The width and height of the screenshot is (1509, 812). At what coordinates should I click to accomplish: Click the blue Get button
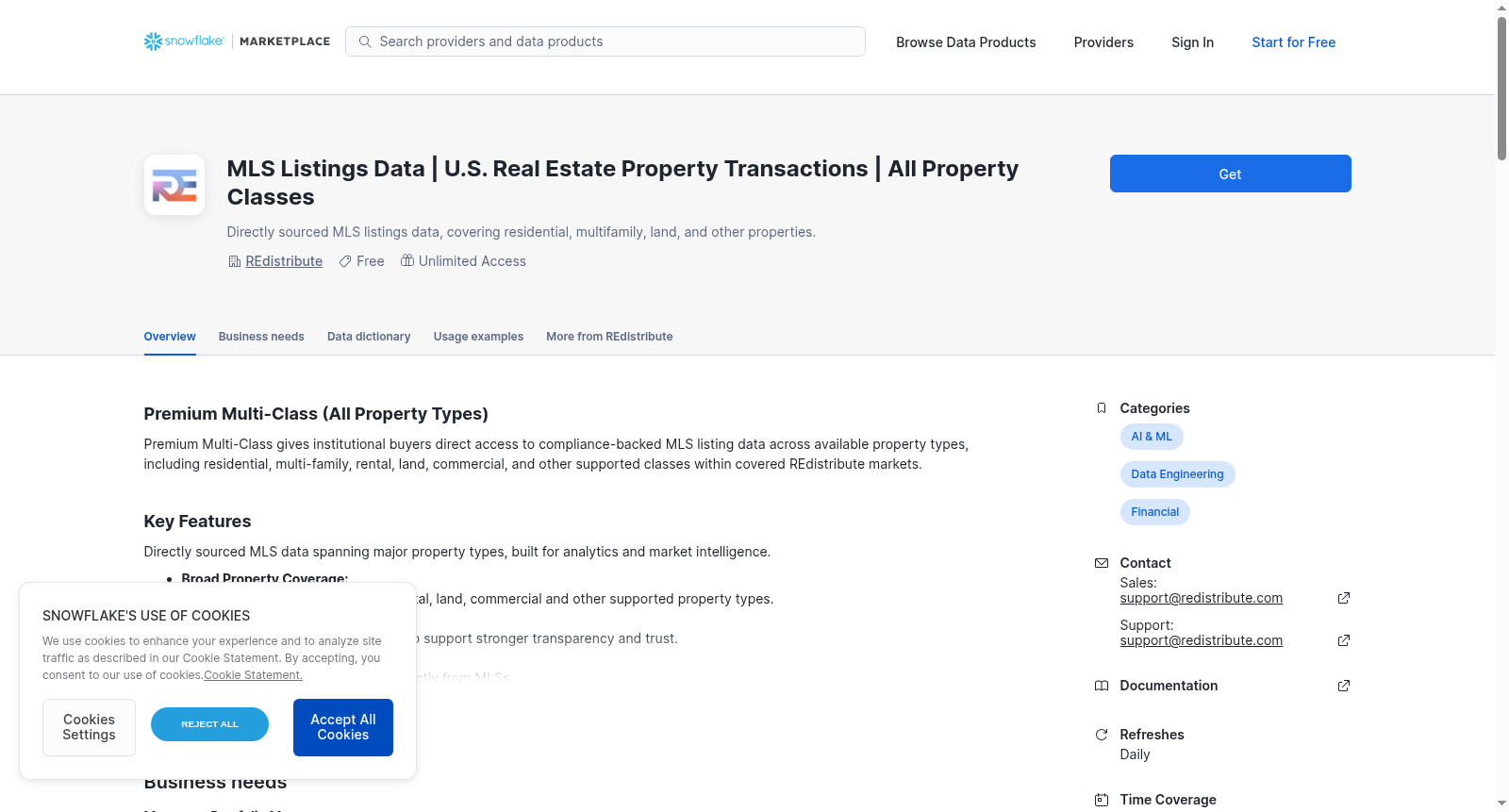(x=1230, y=174)
